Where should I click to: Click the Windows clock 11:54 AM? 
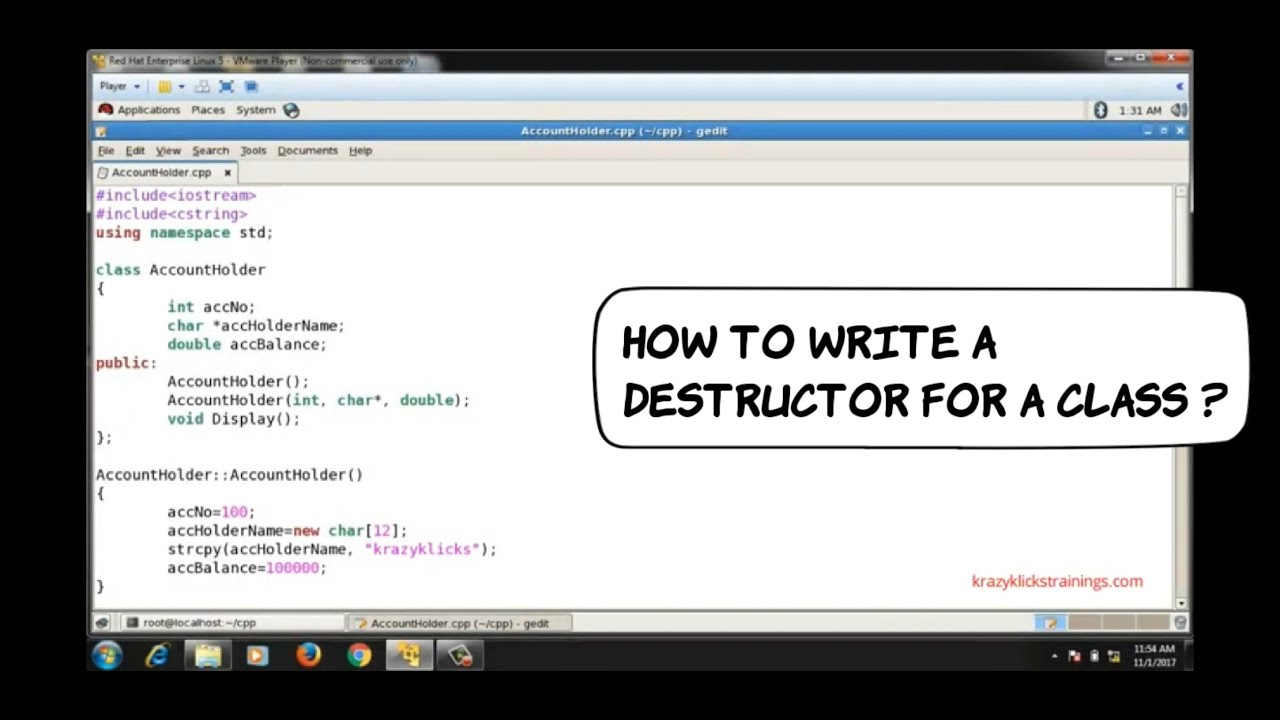coord(1154,656)
